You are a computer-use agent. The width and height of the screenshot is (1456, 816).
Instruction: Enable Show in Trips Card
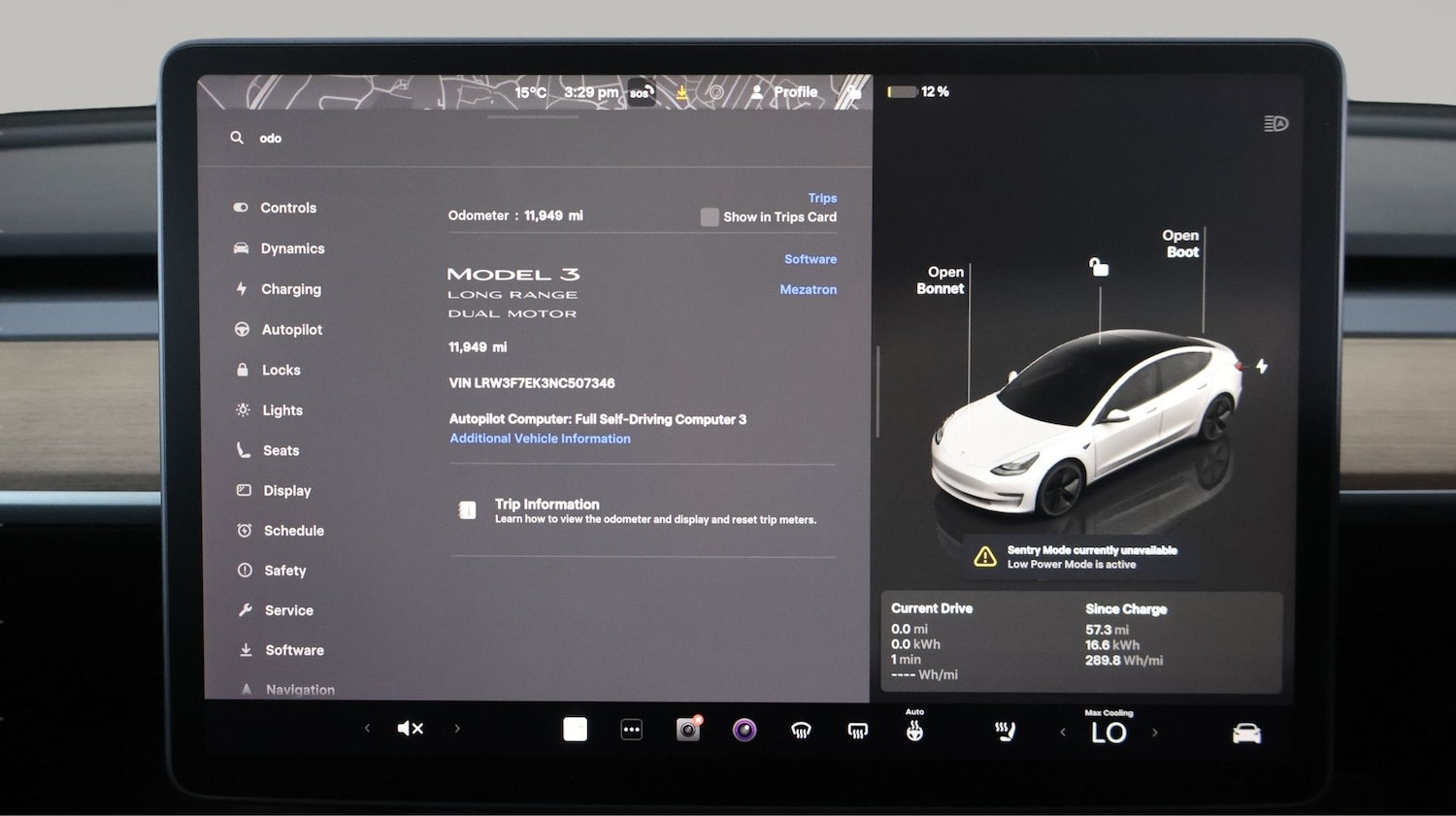(x=710, y=216)
